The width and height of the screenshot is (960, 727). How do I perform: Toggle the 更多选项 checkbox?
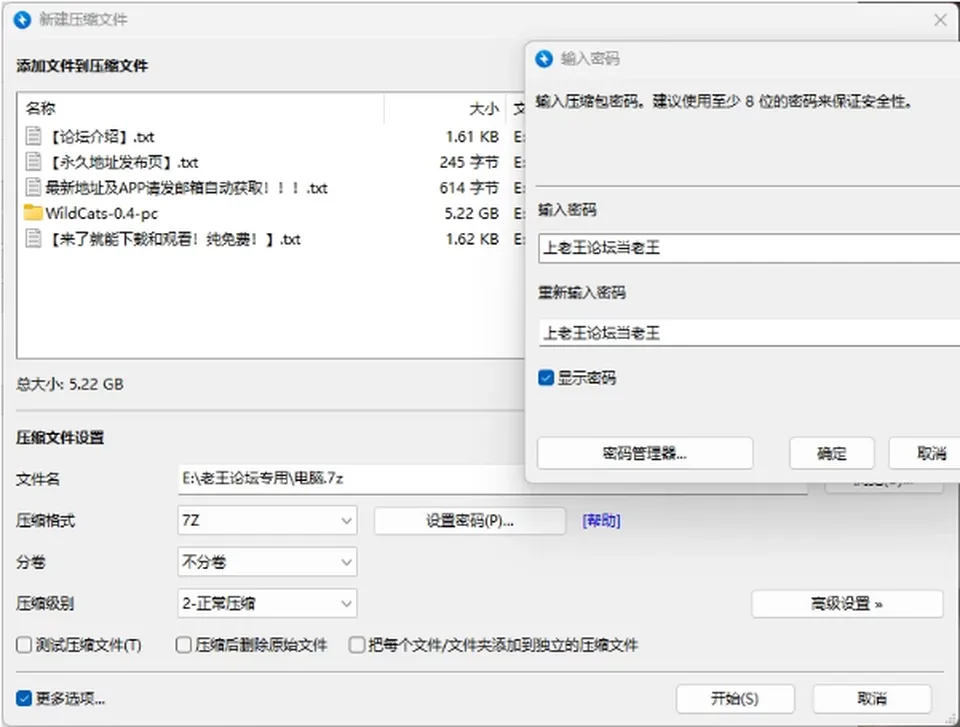[24, 698]
